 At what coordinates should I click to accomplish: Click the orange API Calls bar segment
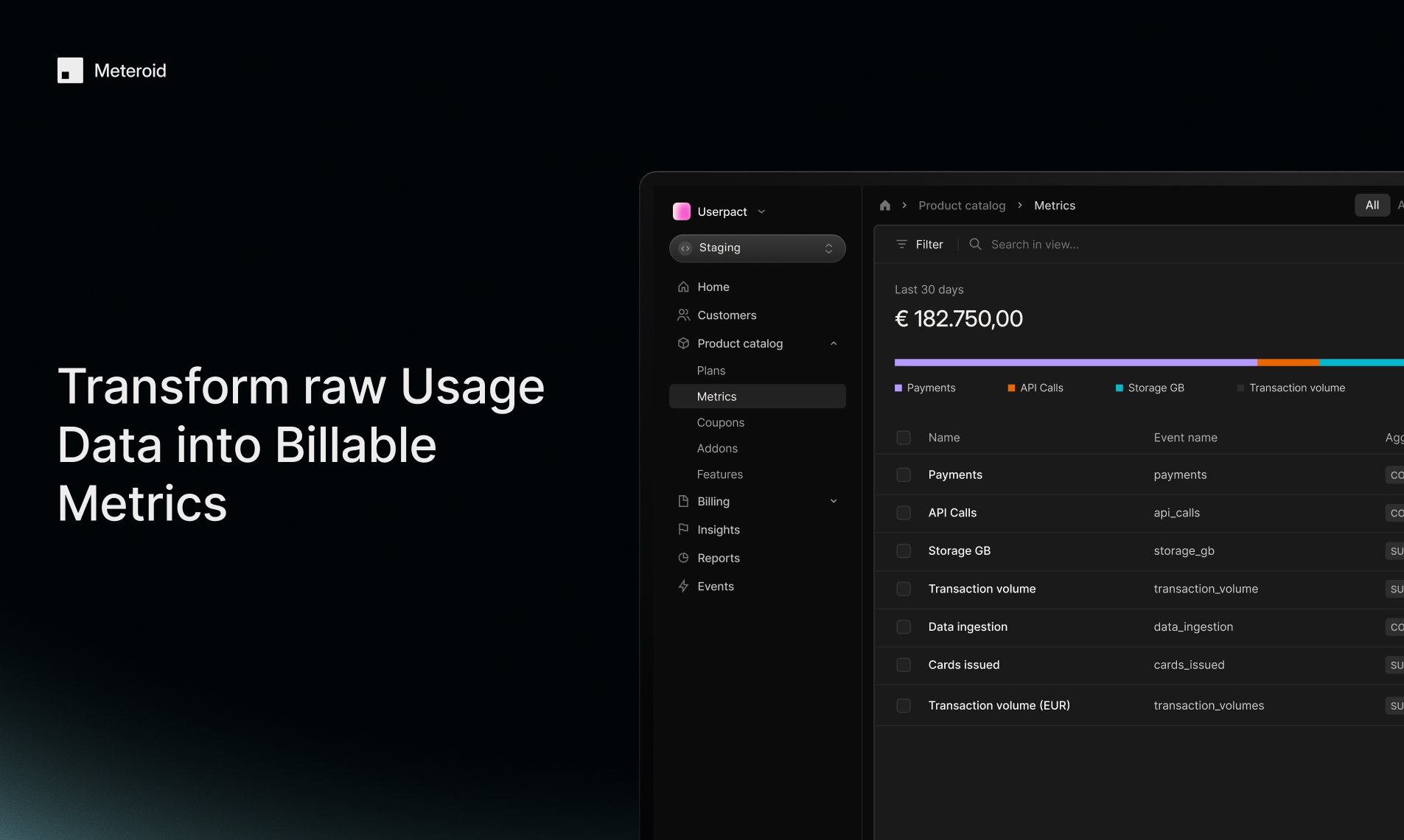(x=1288, y=363)
